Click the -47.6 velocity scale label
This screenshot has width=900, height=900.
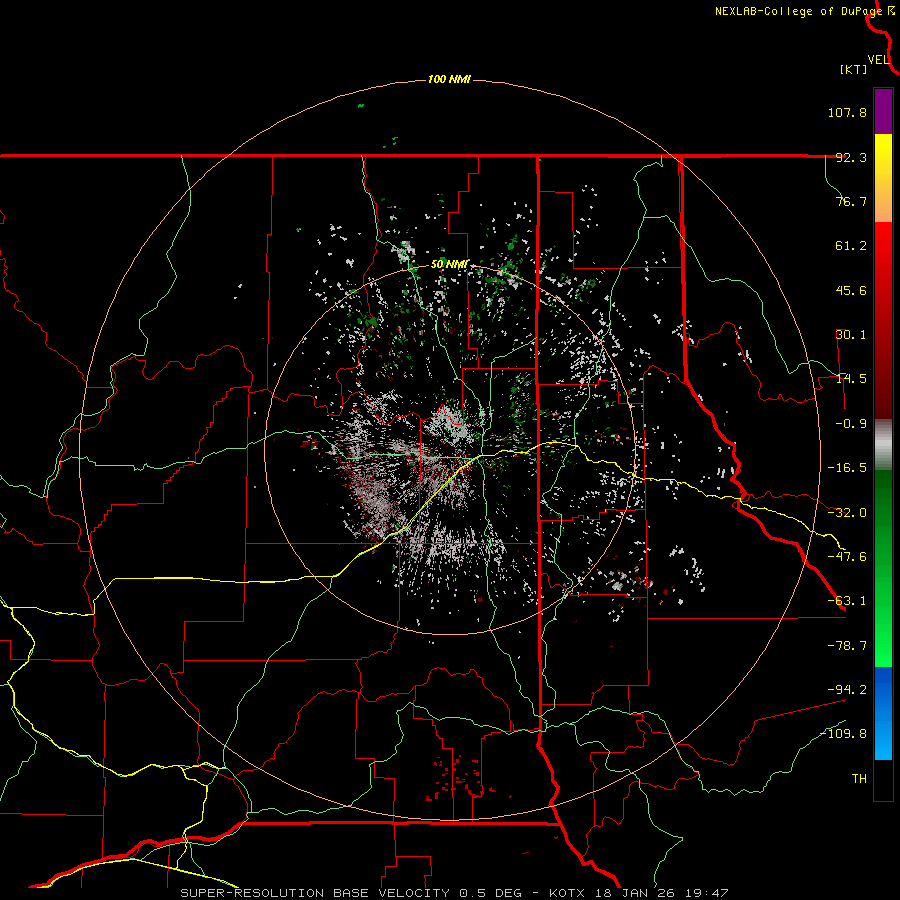847,557
